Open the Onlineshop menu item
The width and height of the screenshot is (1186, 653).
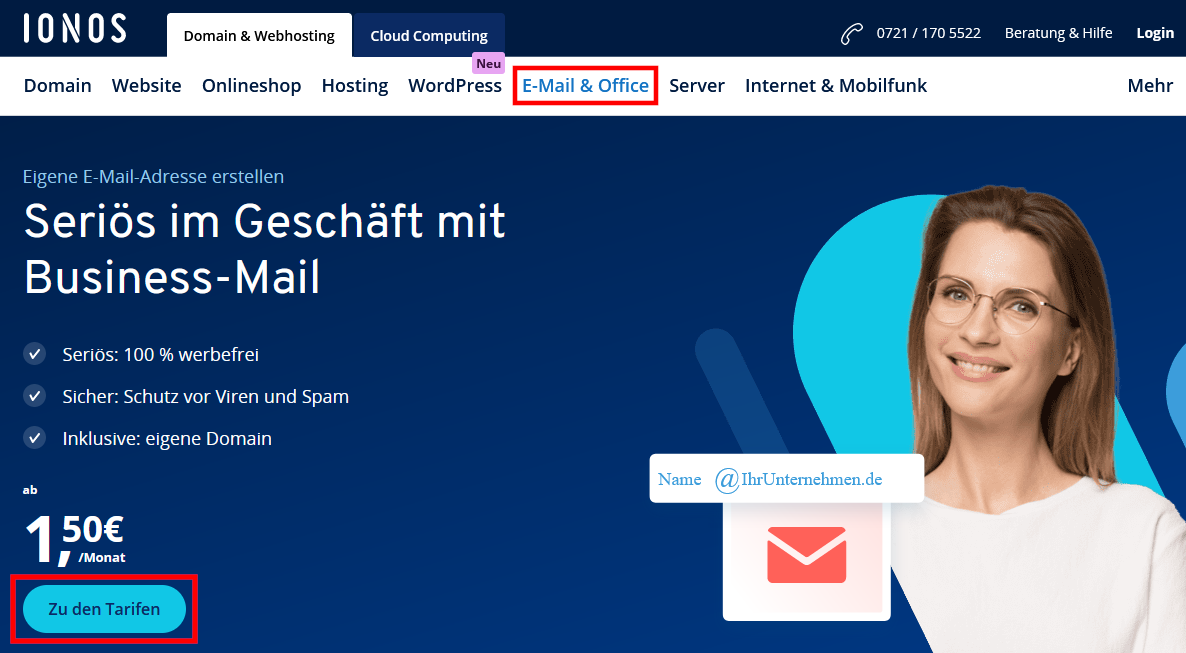click(x=251, y=86)
